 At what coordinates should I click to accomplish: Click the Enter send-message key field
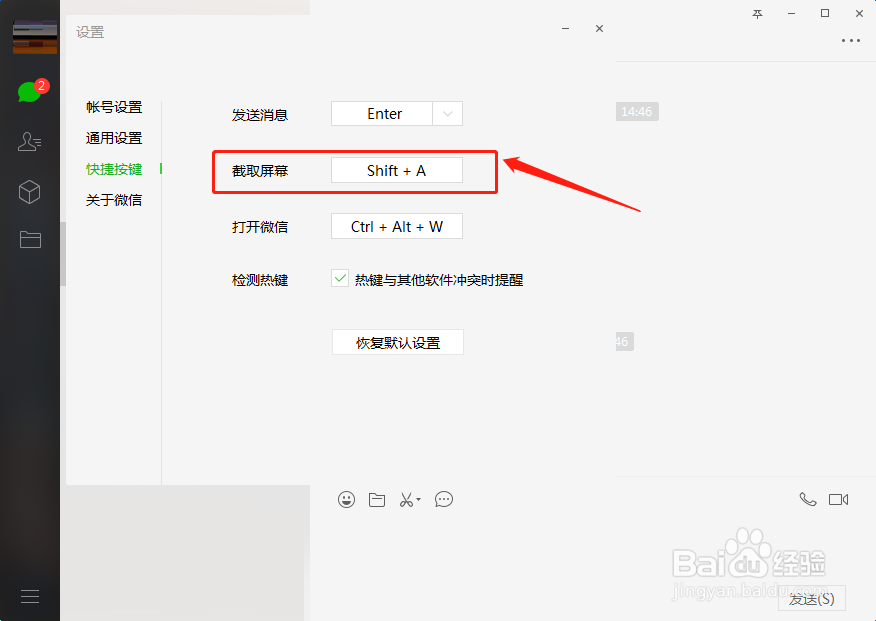pos(382,114)
